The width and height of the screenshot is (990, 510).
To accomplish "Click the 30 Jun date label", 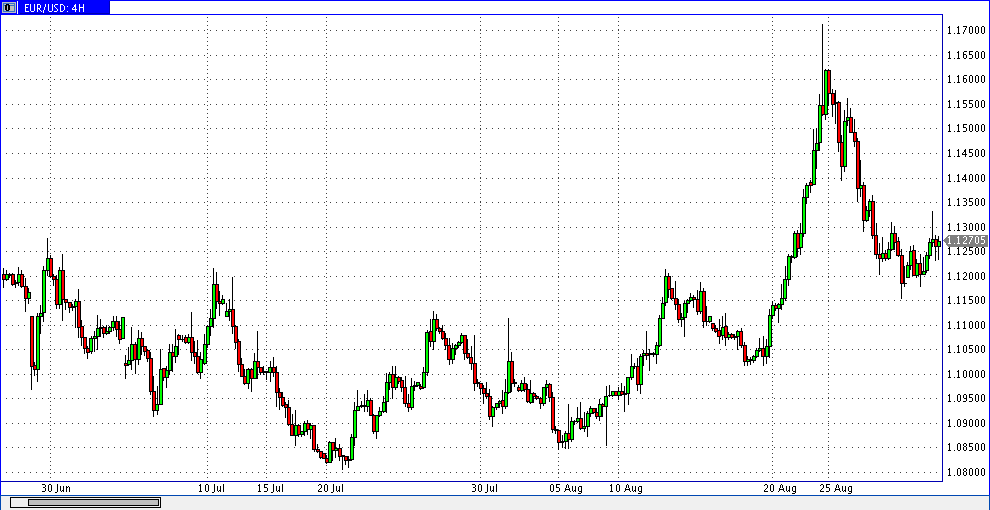I will (56, 489).
